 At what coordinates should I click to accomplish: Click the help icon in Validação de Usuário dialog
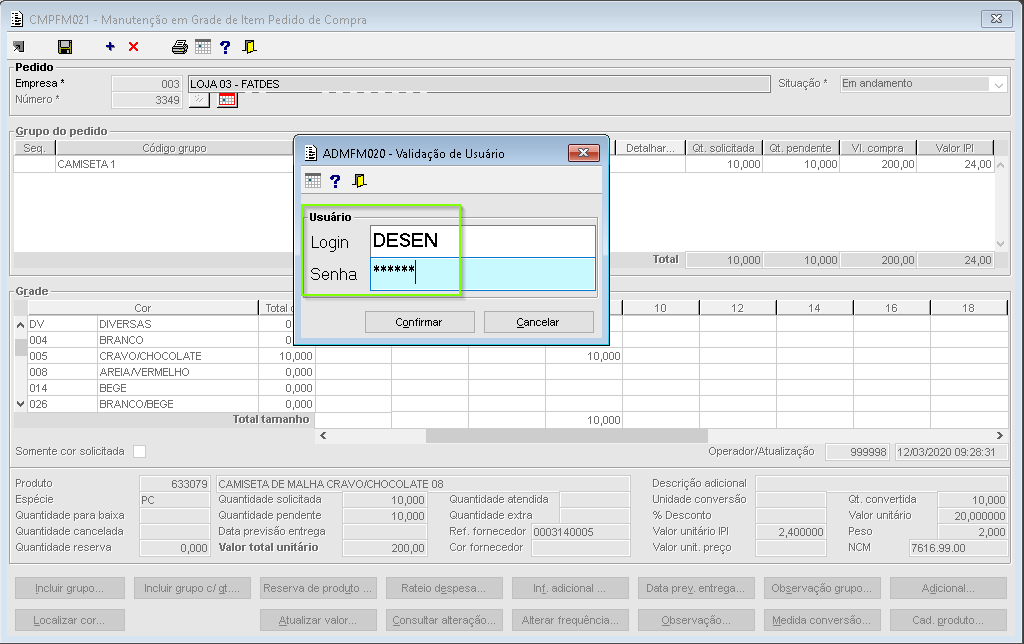point(335,181)
